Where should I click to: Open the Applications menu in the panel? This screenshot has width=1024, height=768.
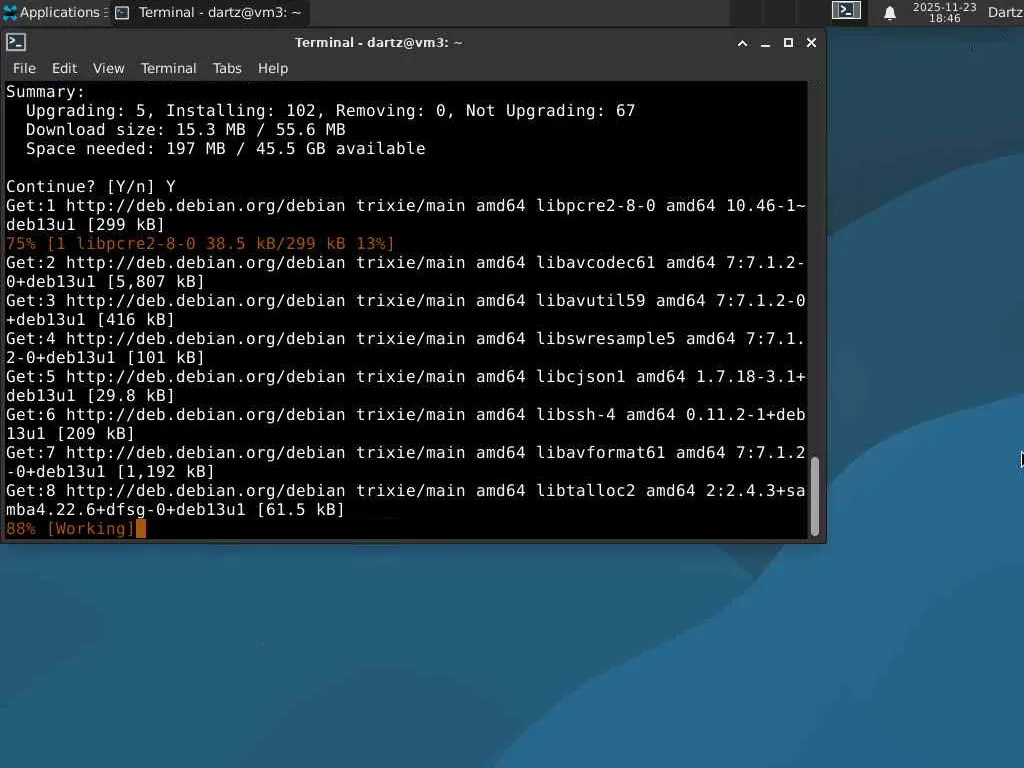[x=54, y=12]
